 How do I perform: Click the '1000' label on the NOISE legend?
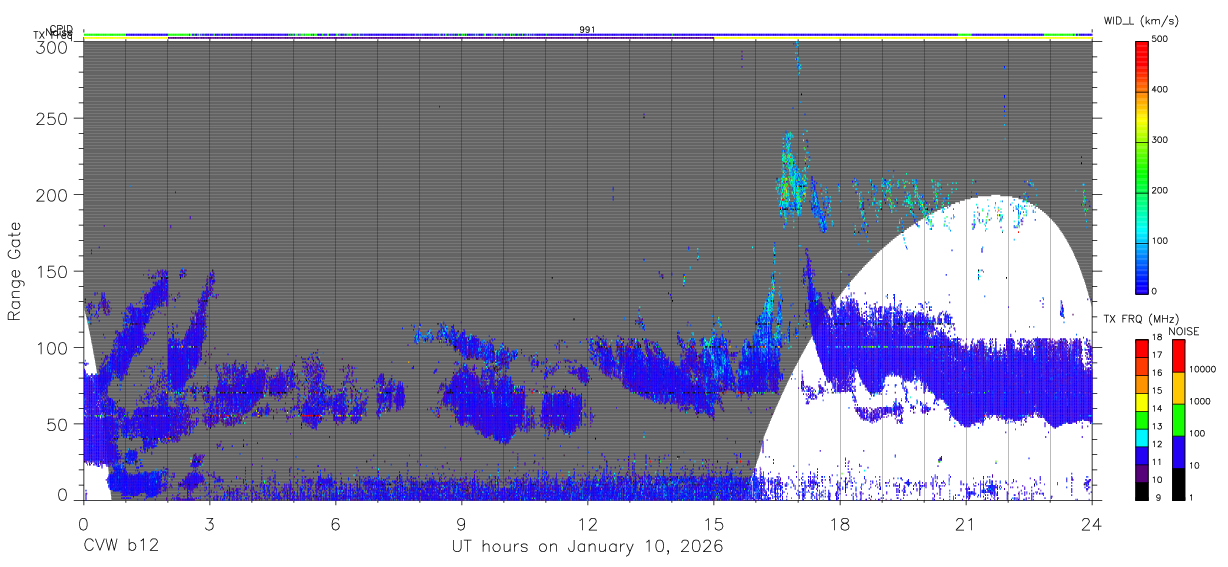(1201, 401)
